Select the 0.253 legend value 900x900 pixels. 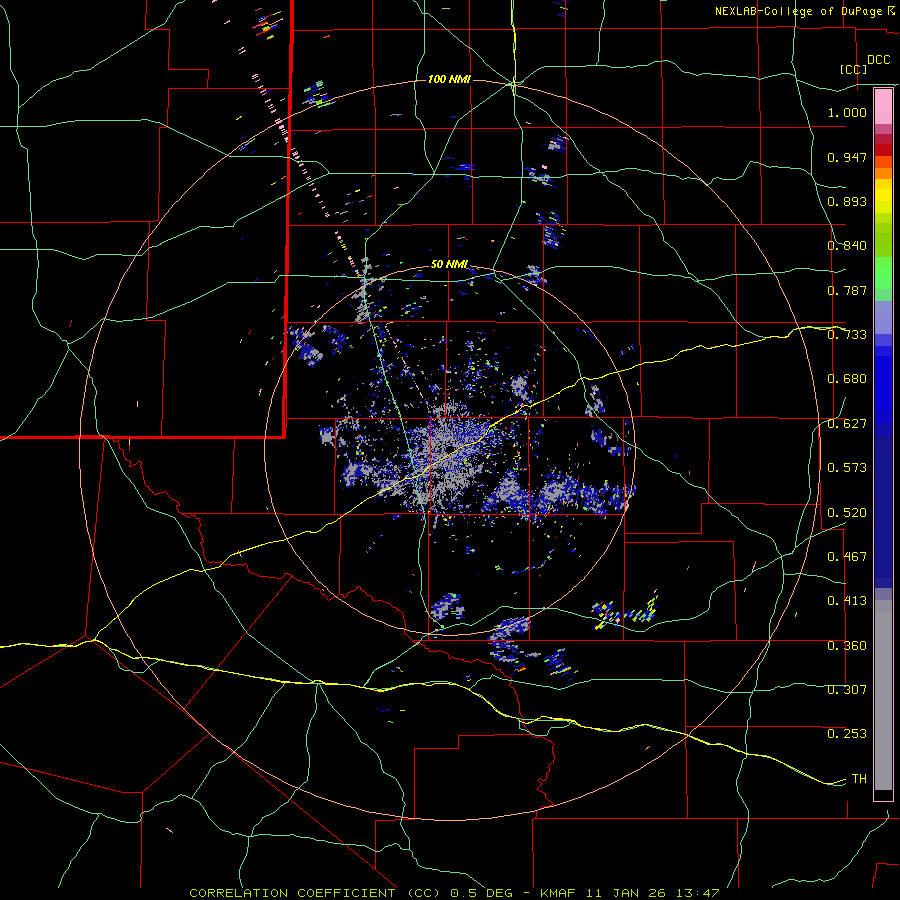(847, 734)
